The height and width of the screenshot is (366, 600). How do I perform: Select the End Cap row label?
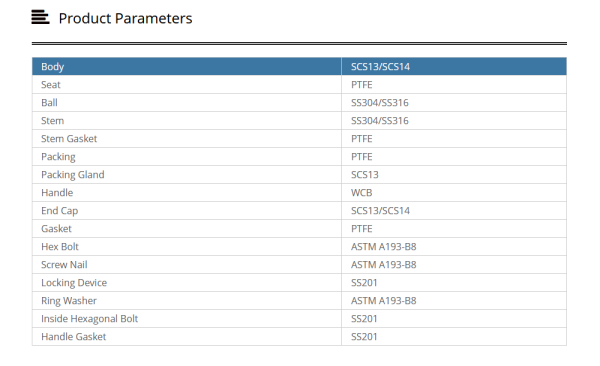(60, 211)
